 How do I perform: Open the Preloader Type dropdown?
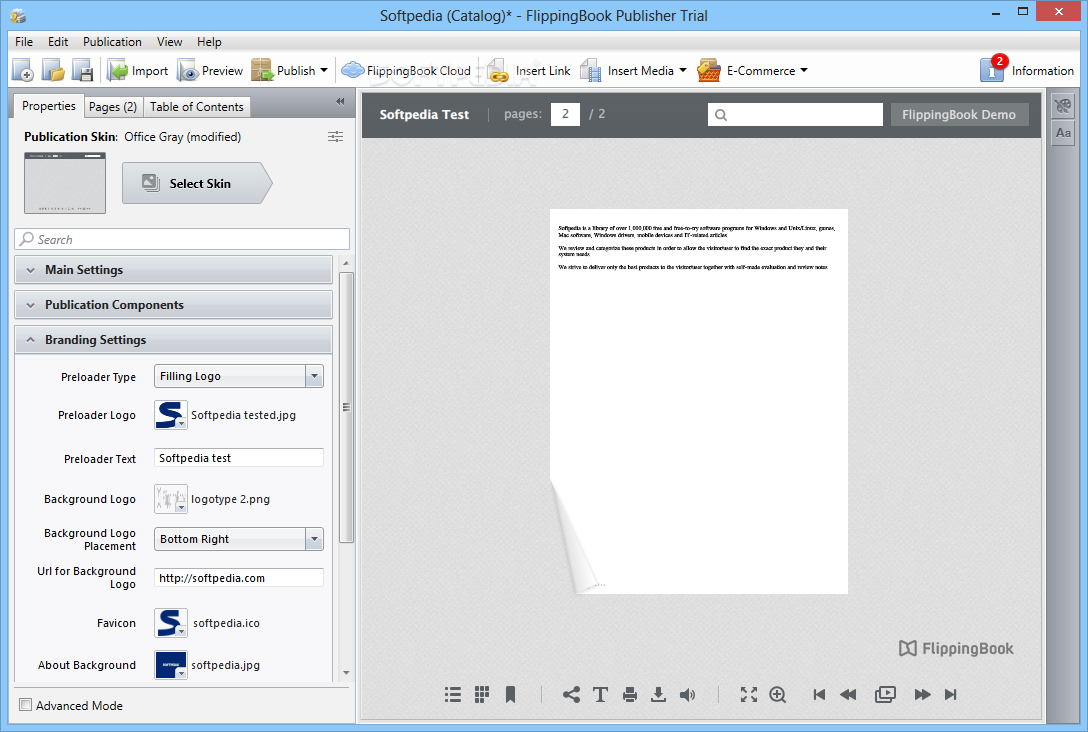(x=239, y=376)
